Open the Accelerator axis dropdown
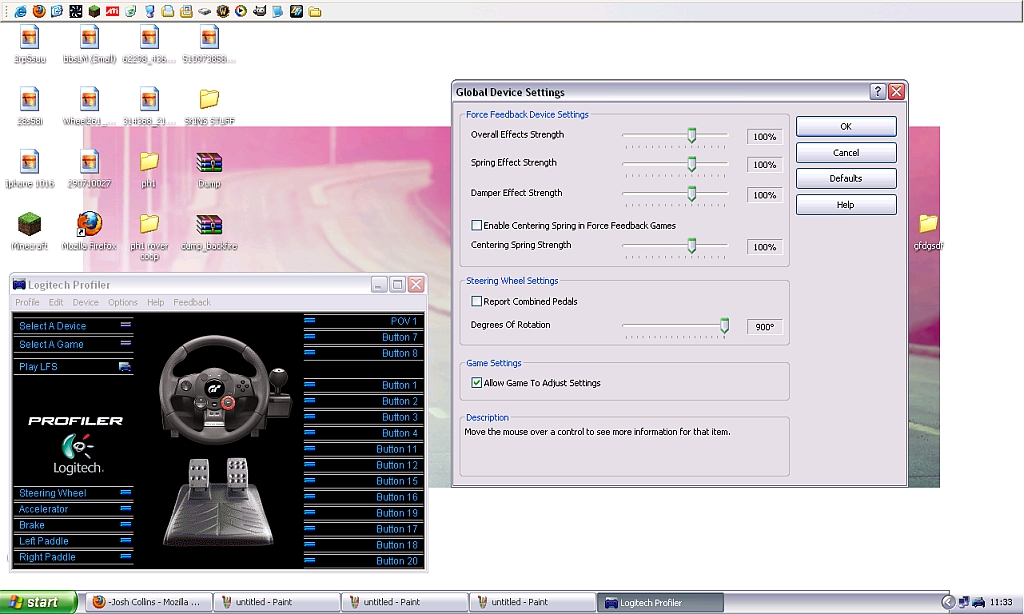This screenshot has width=1024, height=614. 125,509
